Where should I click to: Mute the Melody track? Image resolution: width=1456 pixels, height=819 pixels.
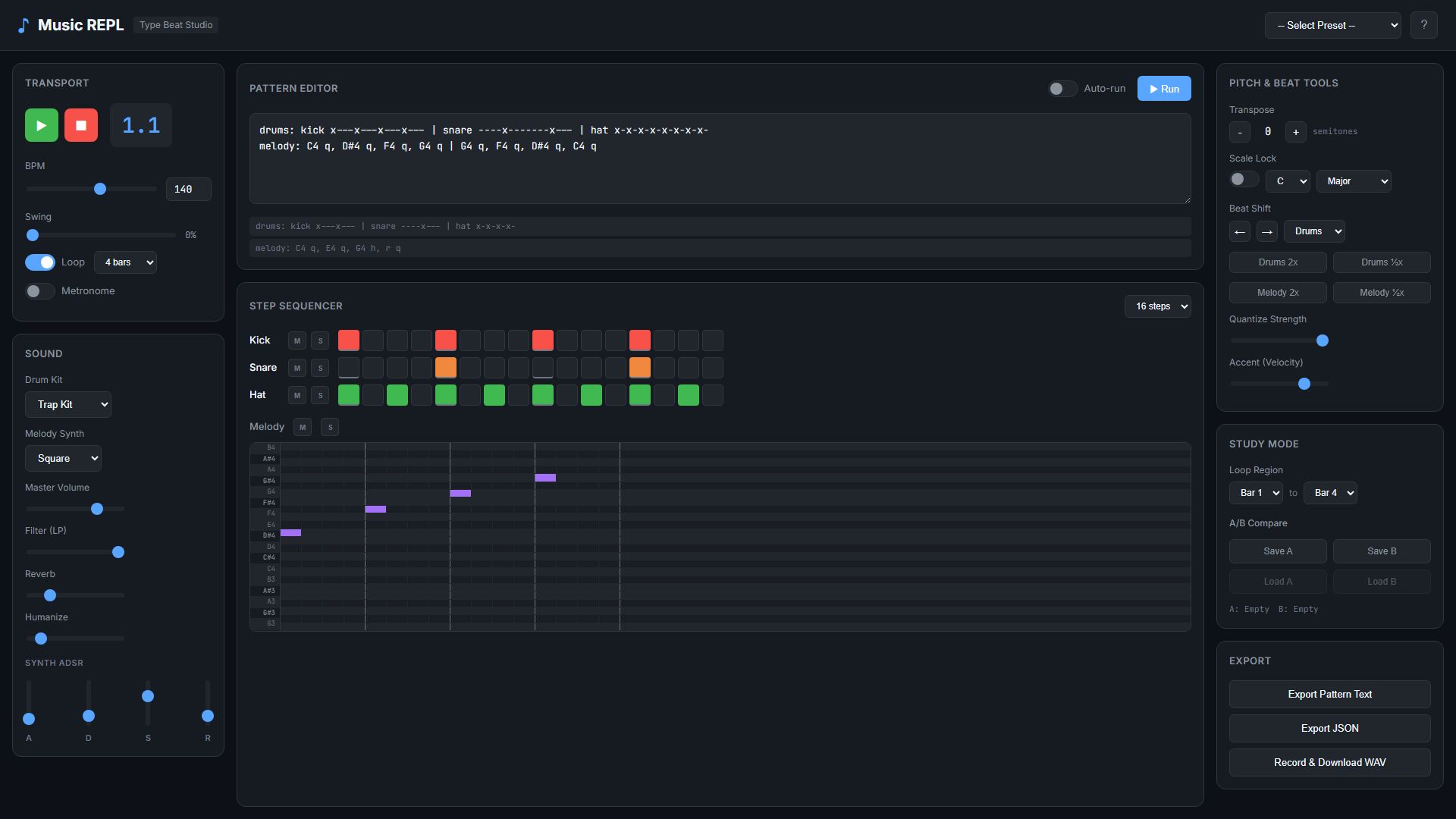click(303, 427)
